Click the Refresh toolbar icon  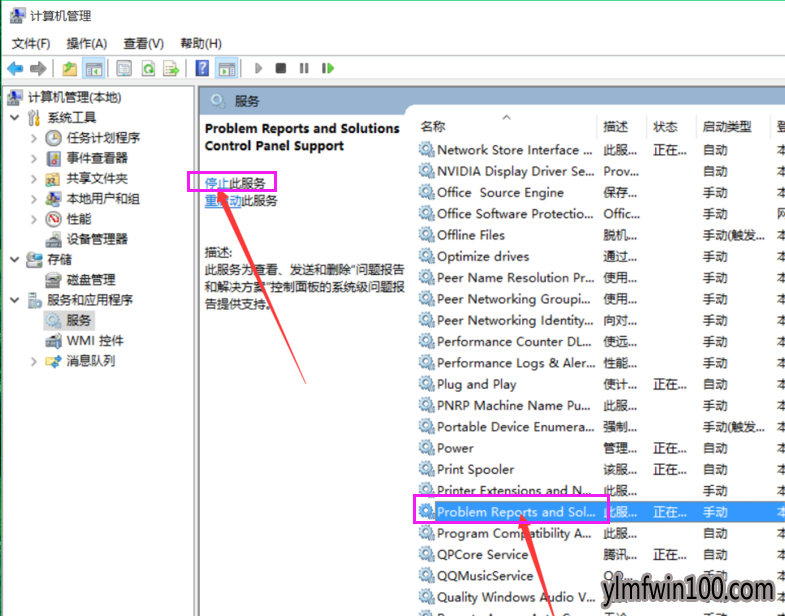click(148, 68)
